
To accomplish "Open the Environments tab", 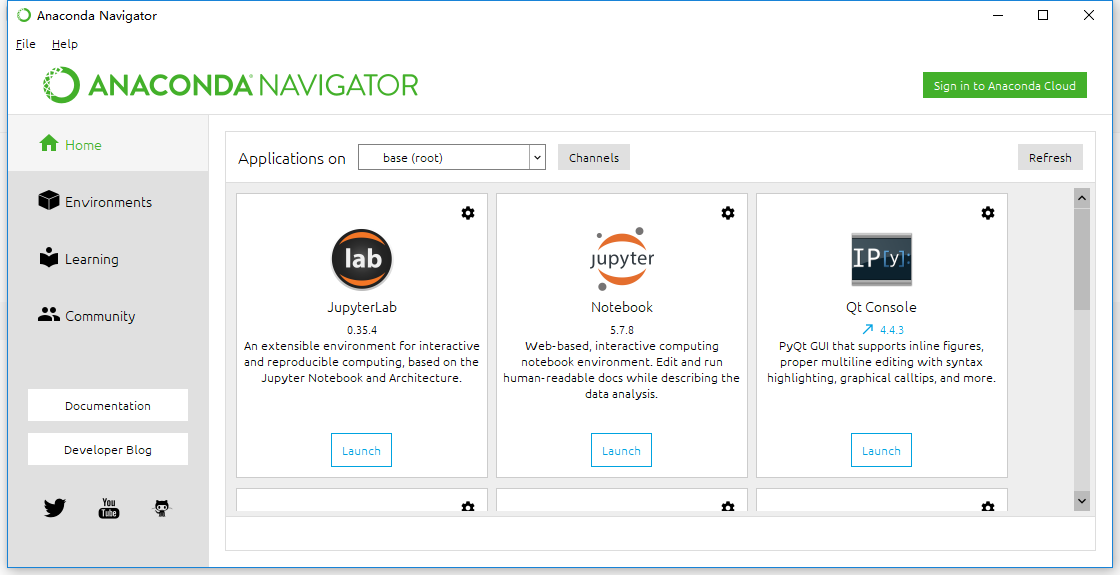I will coord(109,201).
